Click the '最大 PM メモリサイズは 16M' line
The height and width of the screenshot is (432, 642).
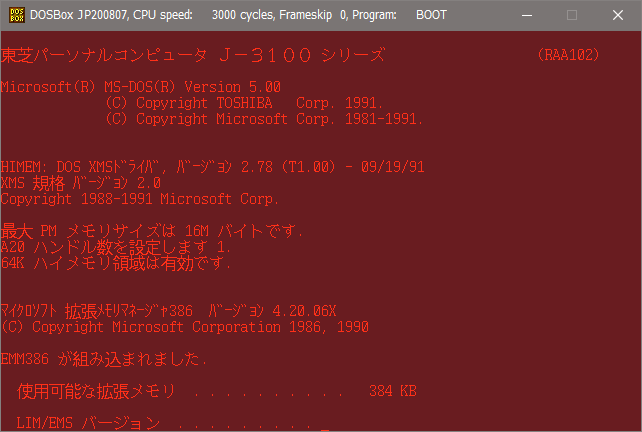coord(152,231)
